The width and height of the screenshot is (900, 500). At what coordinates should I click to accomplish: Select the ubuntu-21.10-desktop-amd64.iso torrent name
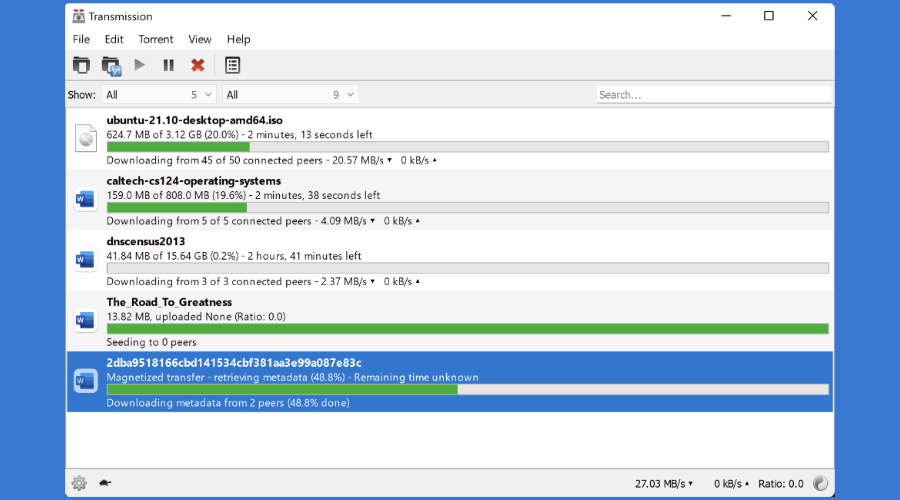195,120
